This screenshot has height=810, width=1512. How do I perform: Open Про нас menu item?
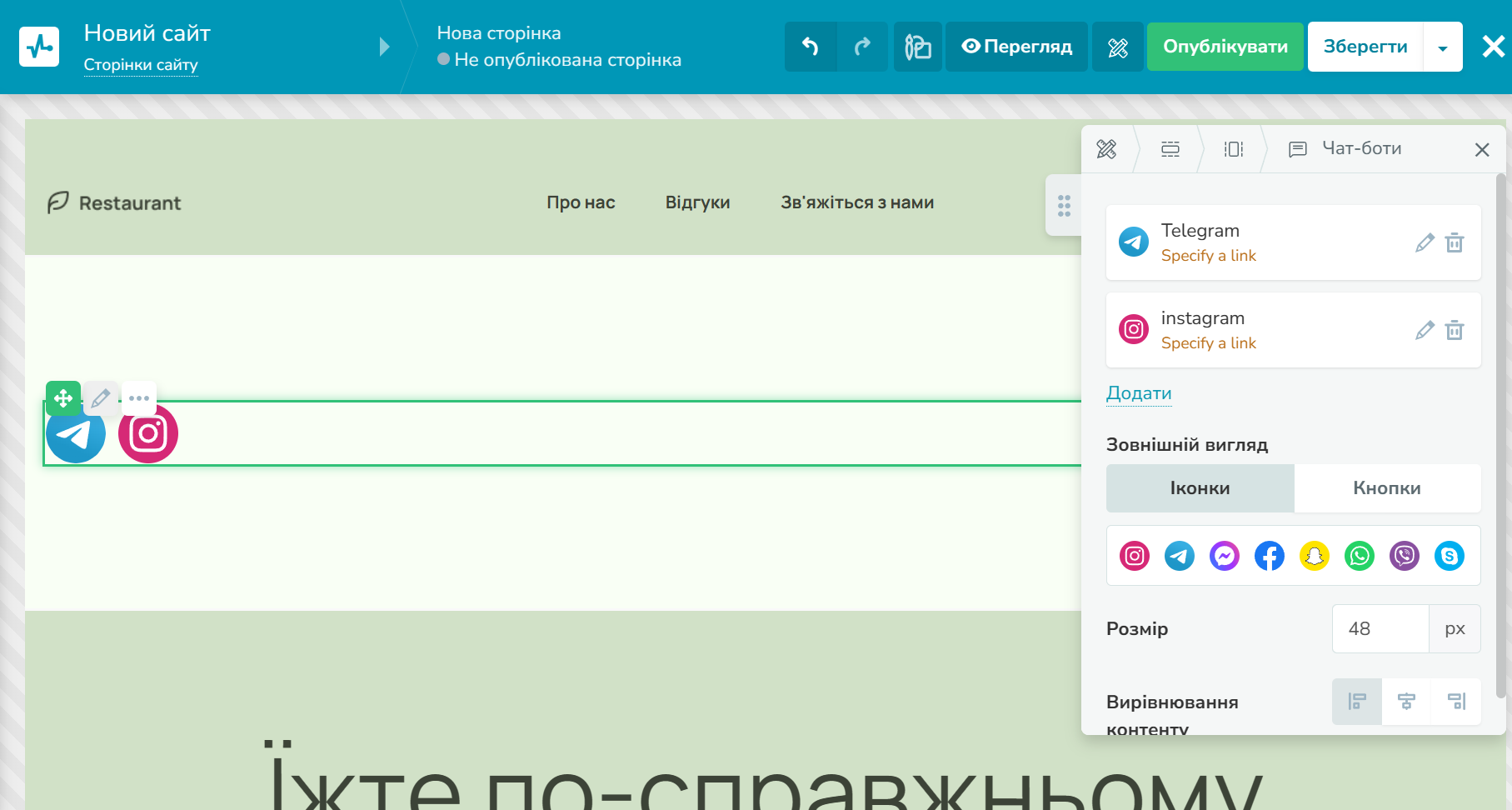581,202
